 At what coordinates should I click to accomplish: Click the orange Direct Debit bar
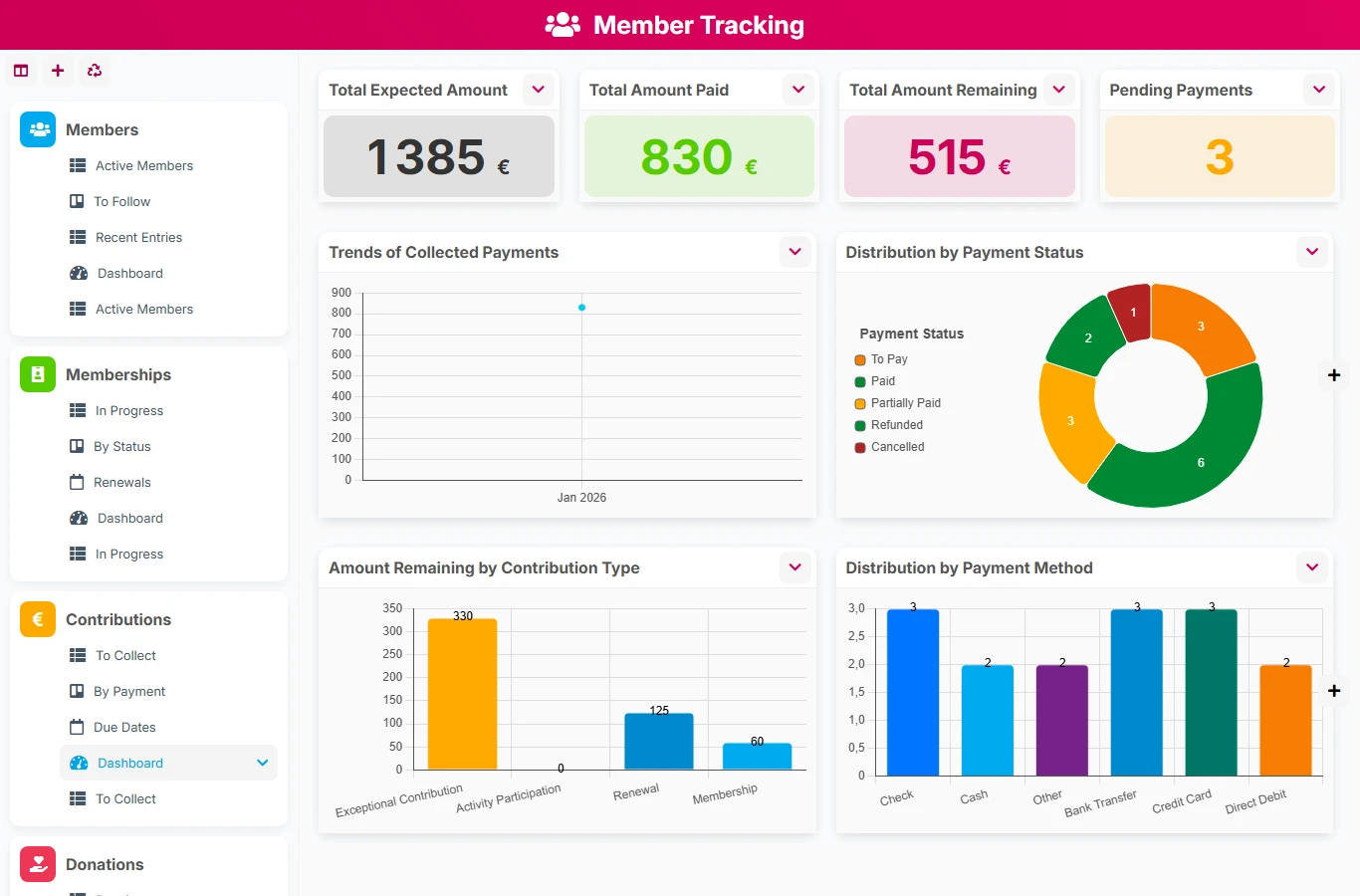[1286, 720]
